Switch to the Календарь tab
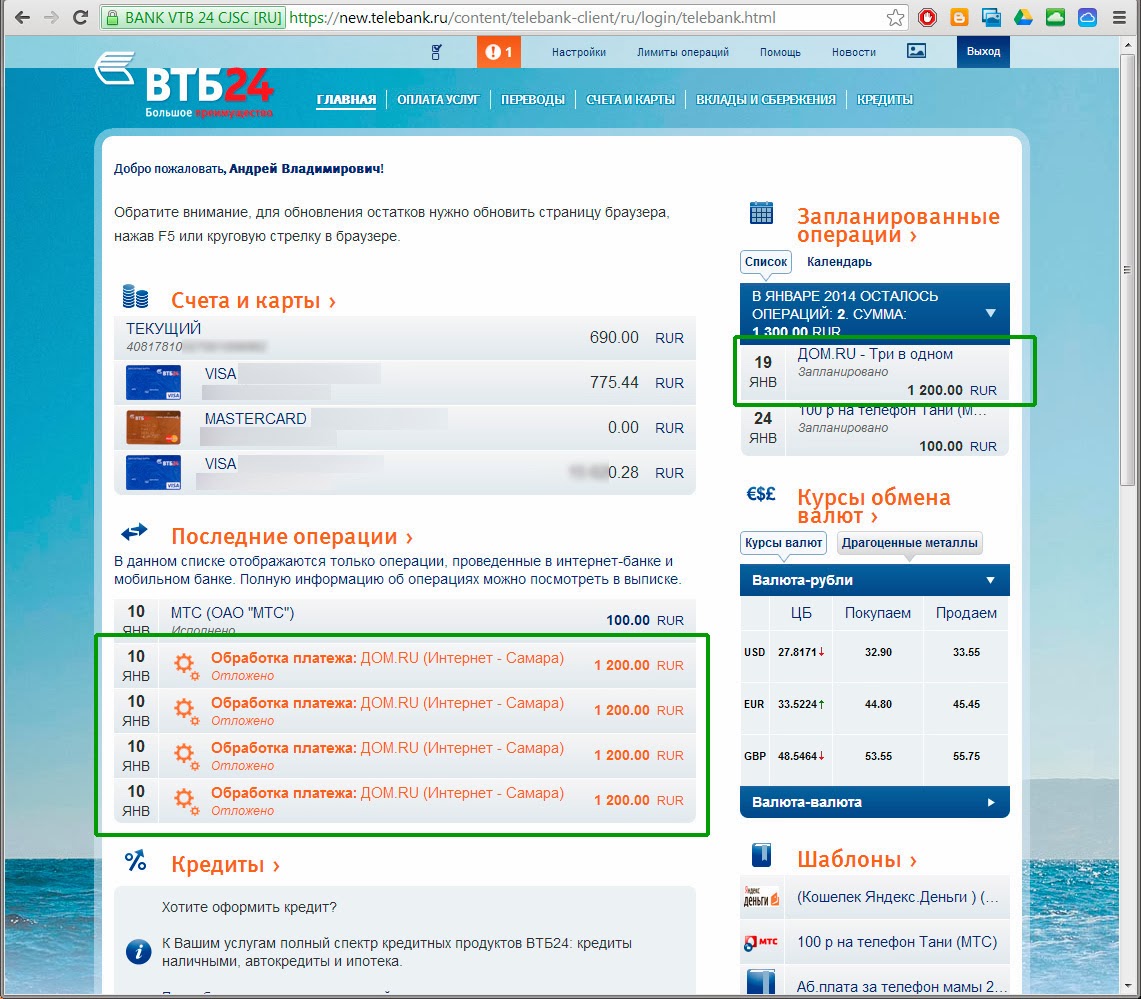Viewport: 1141px width, 999px height. (839, 262)
